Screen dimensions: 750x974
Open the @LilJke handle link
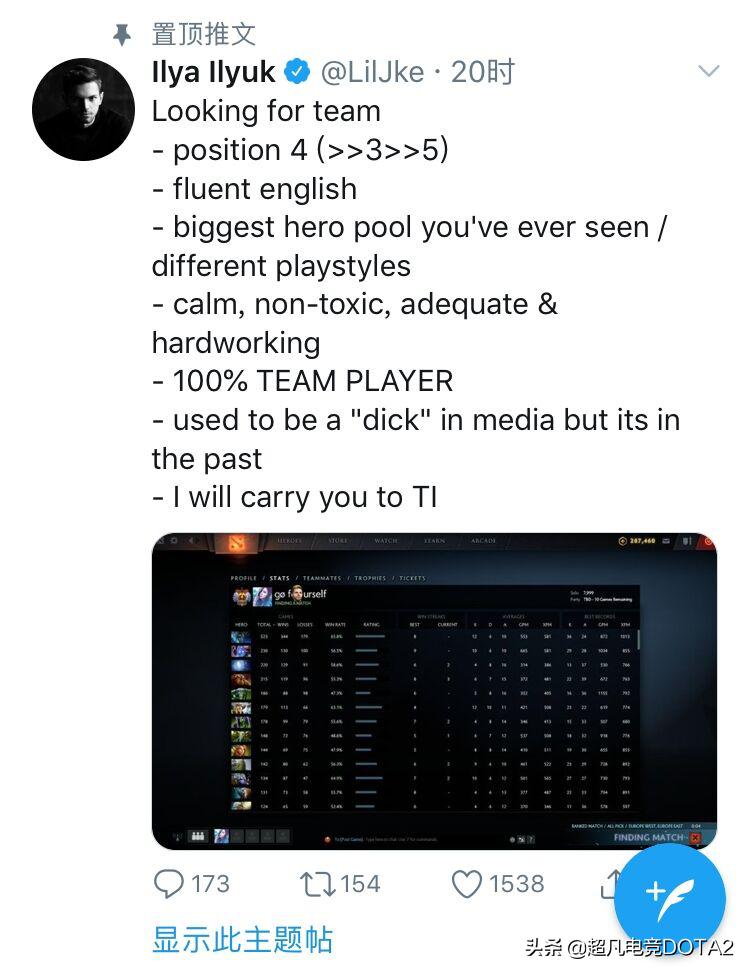click(372, 72)
